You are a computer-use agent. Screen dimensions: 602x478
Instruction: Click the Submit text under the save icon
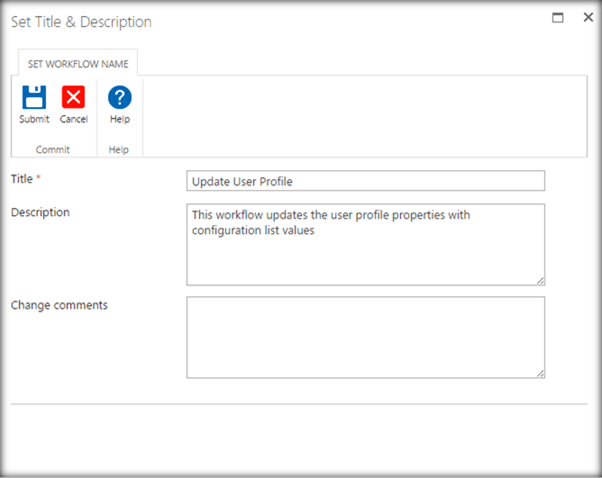pyautogui.click(x=34, y=119)
